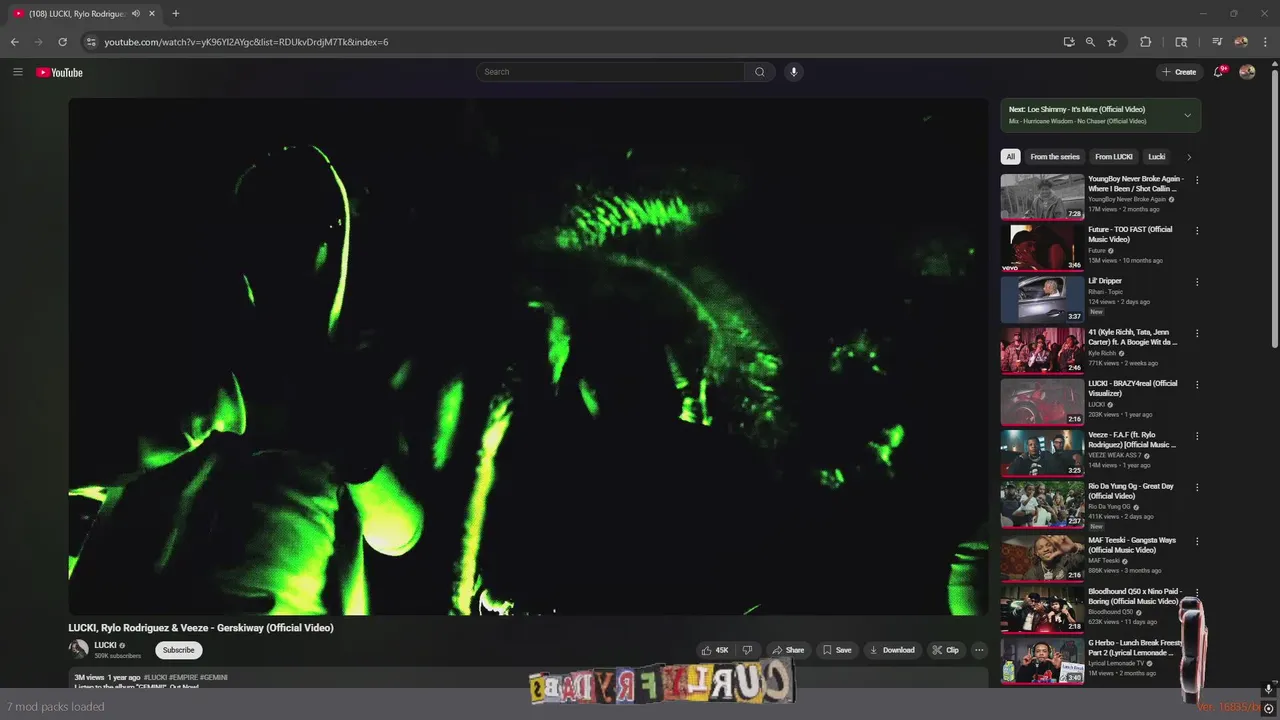Focus the YouTube search field
The width and height of the screenshot is (1280, 720).
pyautogui.click(x=610, y=72)
